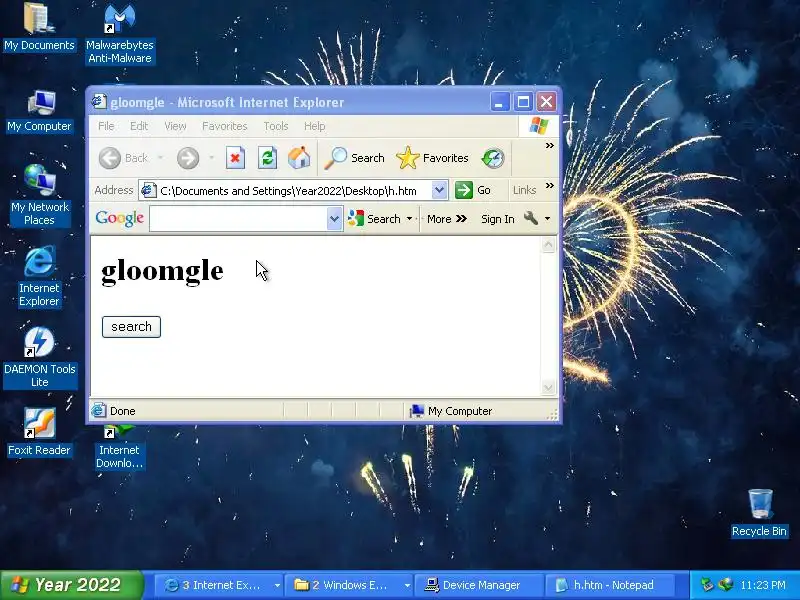Switch to Device Manager taskbar button

478,585
